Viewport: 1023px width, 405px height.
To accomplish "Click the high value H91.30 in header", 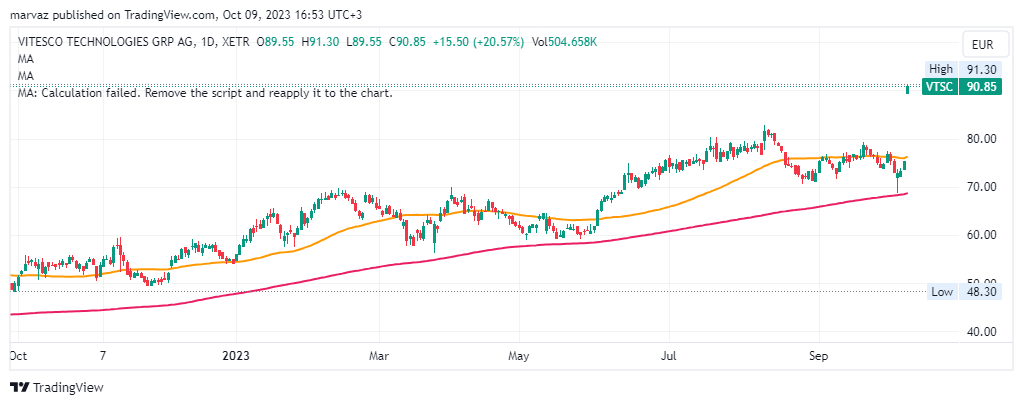I will coord(320,42).
